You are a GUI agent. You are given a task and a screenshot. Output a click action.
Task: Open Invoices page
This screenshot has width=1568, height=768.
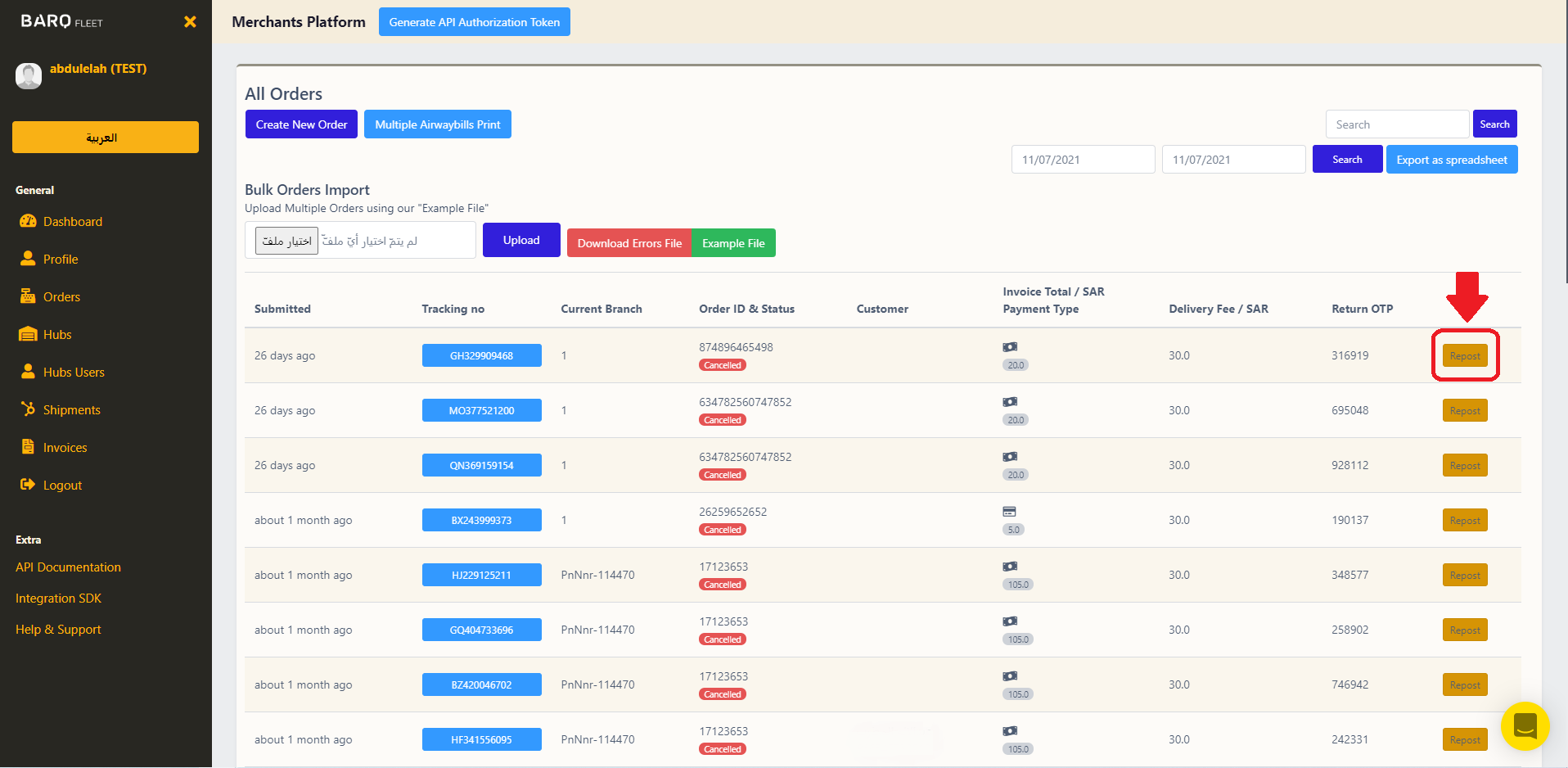pos(65,447)
